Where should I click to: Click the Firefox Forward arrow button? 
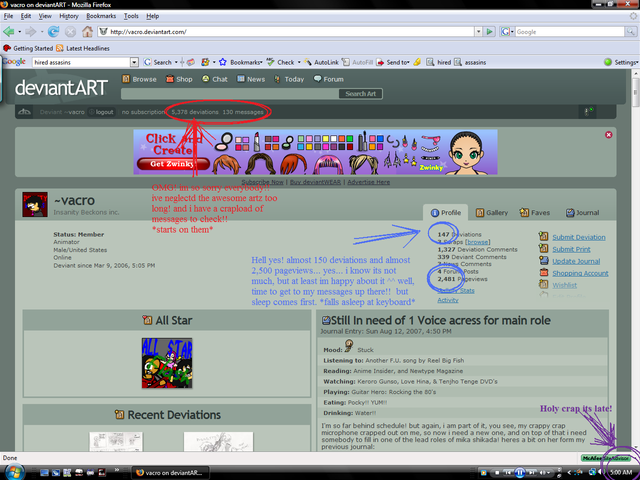click(x=30, y=31)
